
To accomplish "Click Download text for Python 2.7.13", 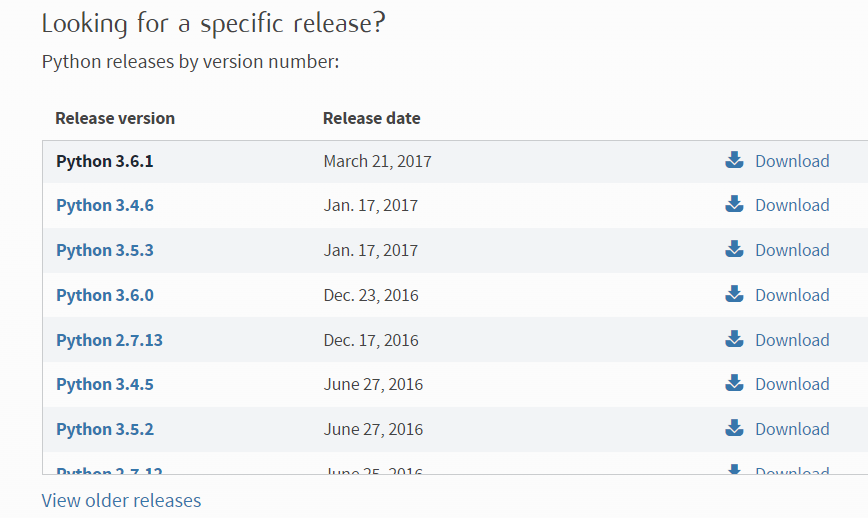I will [x=791, y=340].
